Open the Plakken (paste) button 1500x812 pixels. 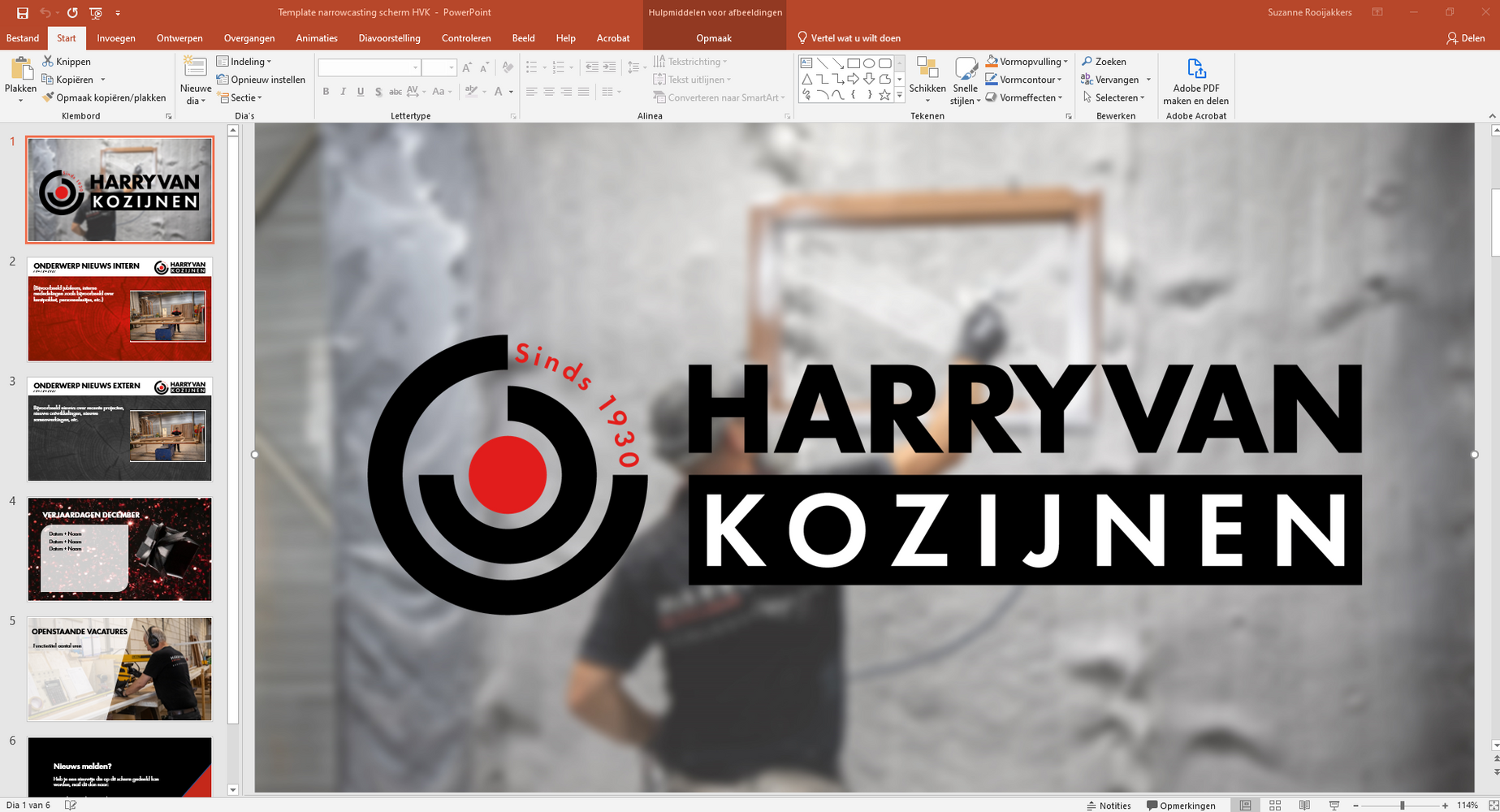click(x=20, y=80)
